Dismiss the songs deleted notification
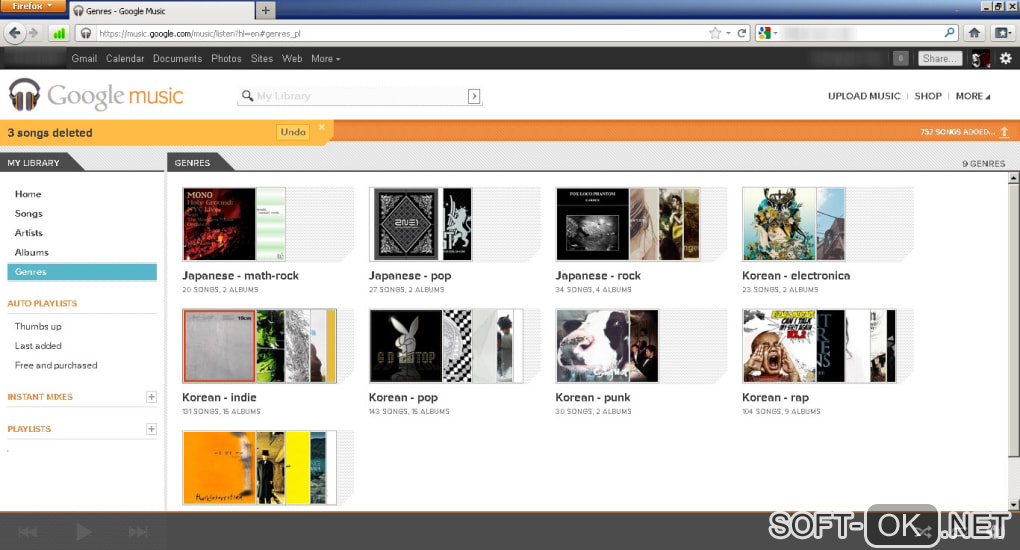1020x550 pixels. [321, 127]
